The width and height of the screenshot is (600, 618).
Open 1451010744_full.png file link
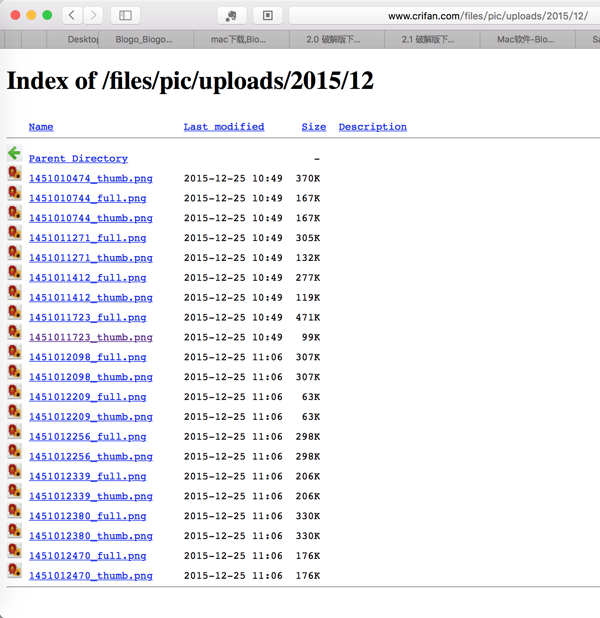click(88, 198)
